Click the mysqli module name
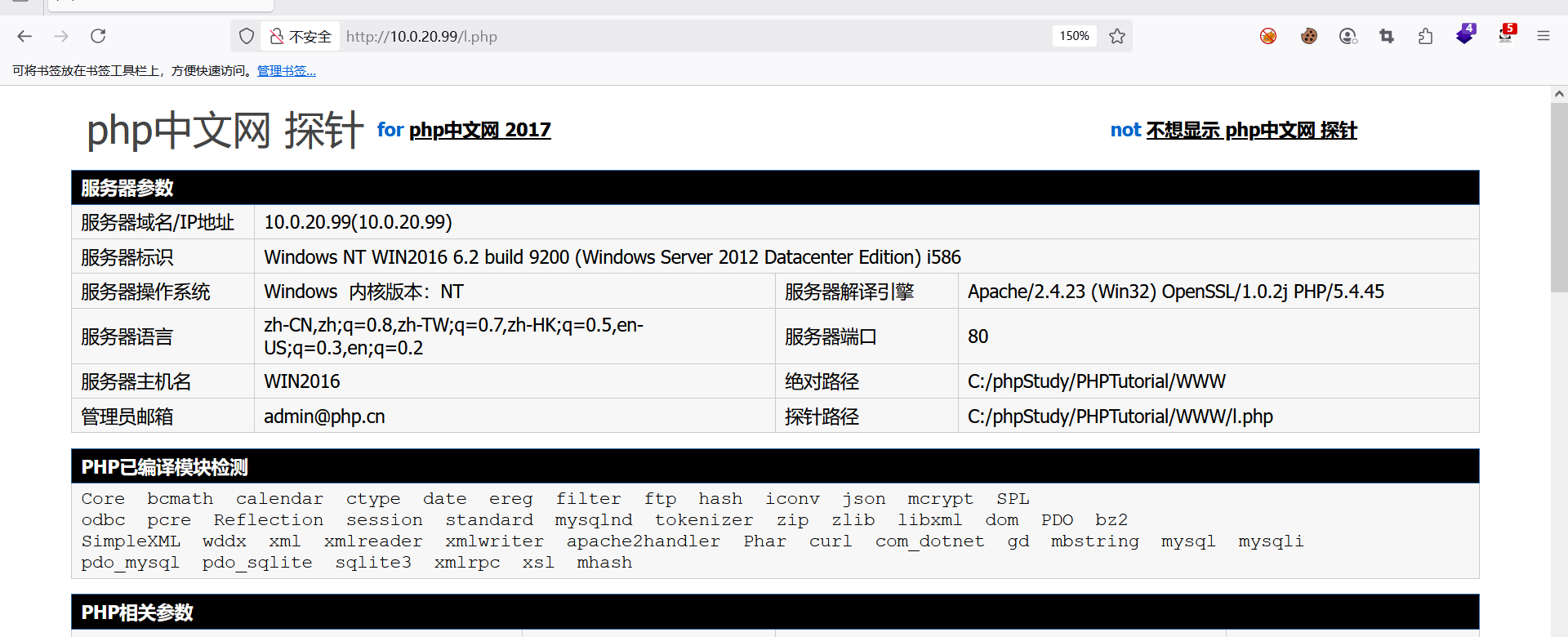 coord(1271,541)
